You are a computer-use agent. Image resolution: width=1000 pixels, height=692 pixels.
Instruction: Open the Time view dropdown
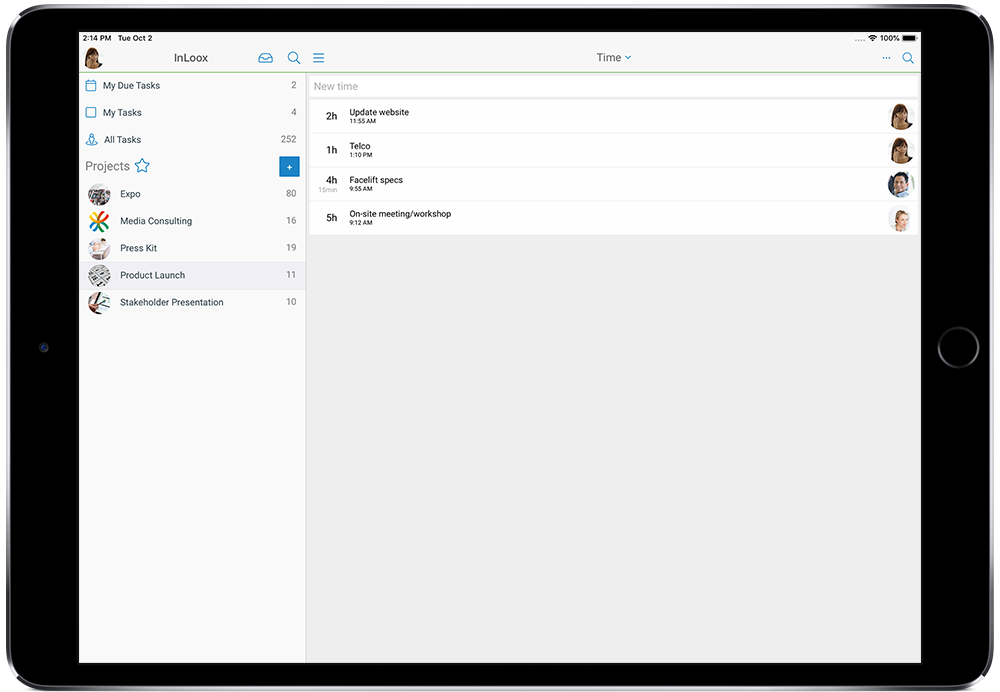point(614,57)
